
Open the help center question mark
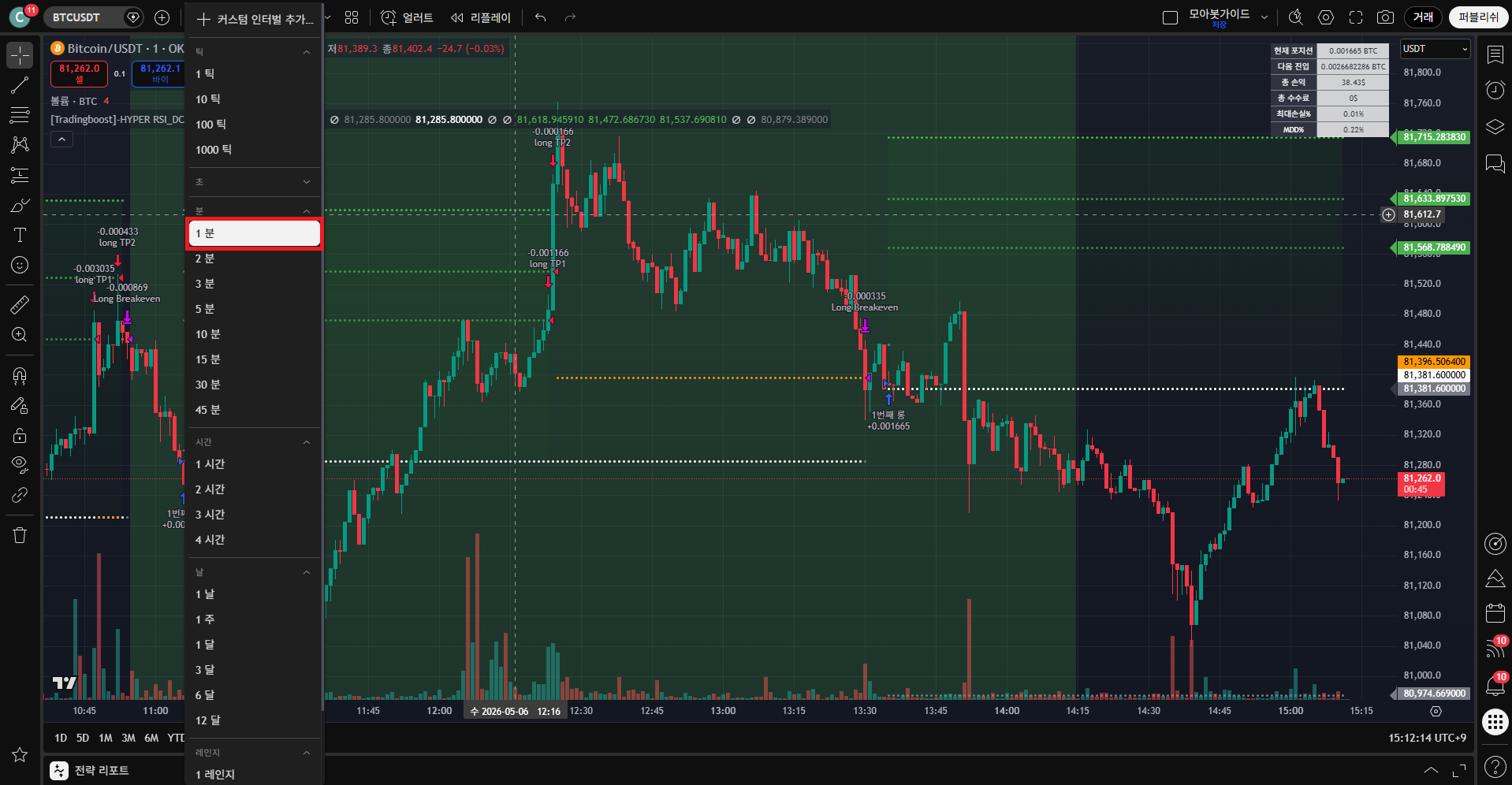[x=1495, y=766]
